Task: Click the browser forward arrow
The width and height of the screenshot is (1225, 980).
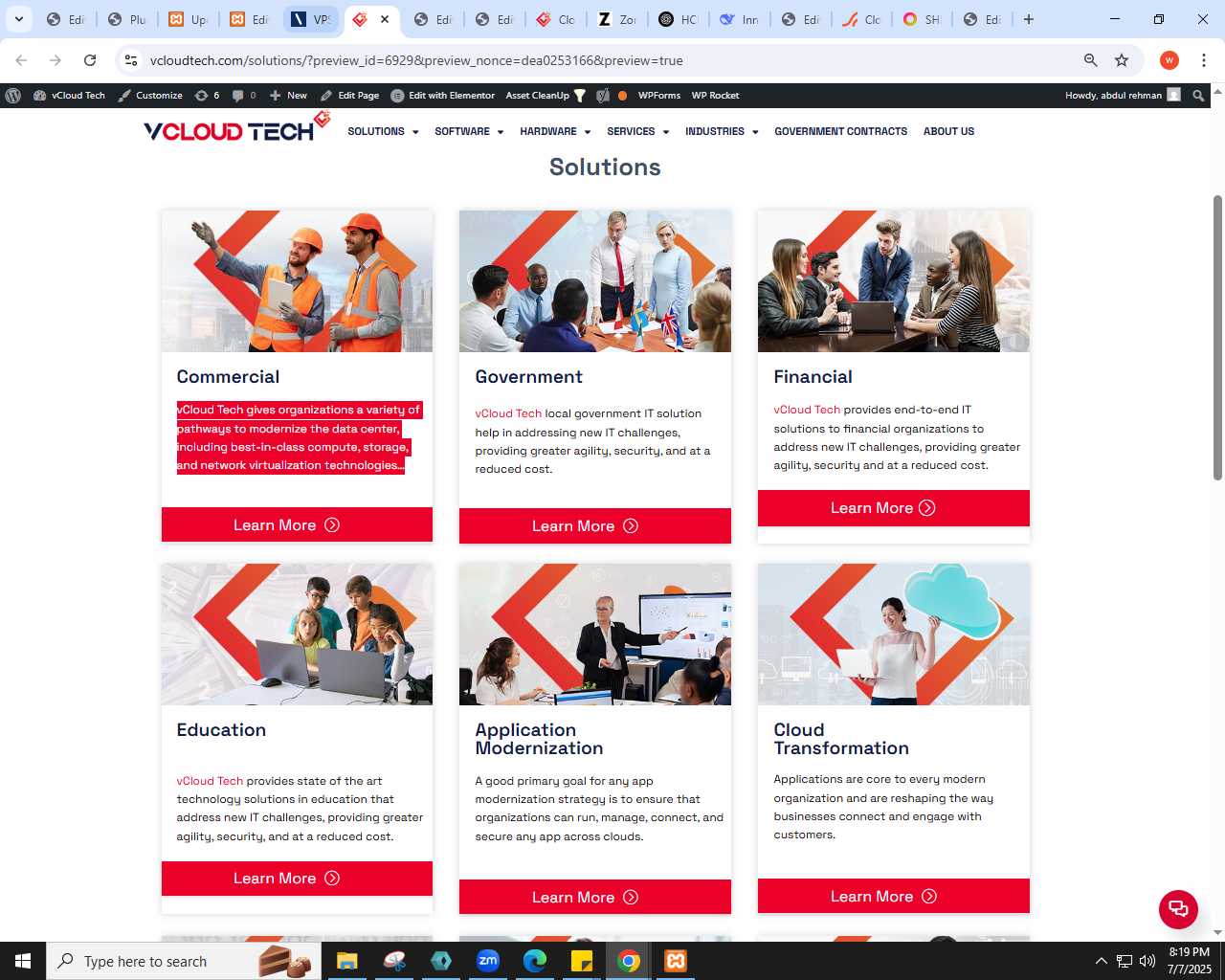Action: tap(56, 60)
